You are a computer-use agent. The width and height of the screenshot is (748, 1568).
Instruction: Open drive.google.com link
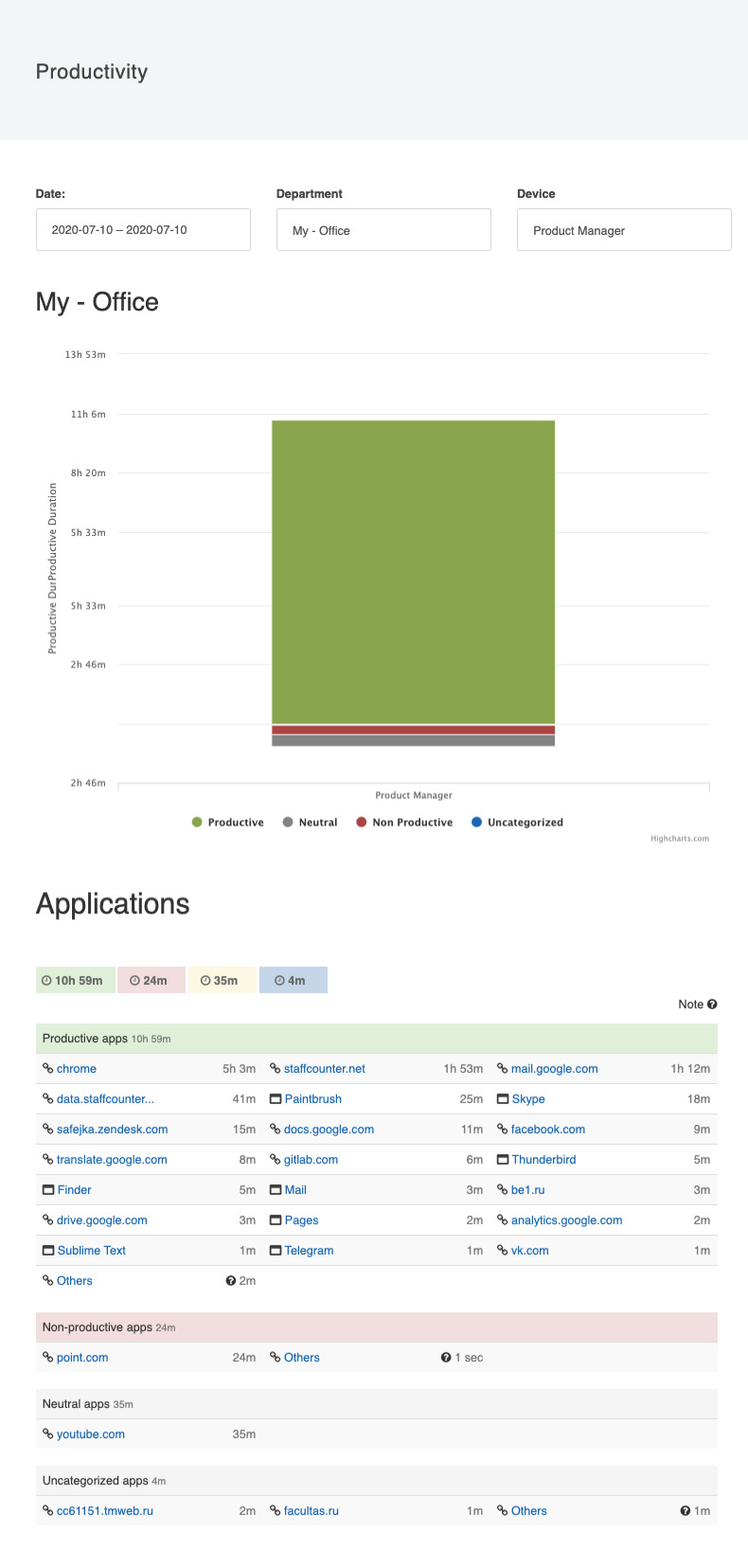tap(102, 1221)
